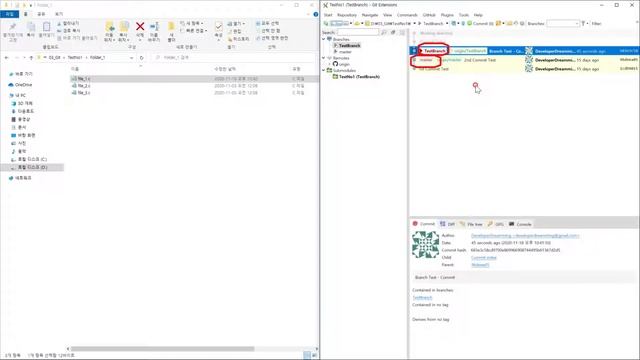Click the move to (이동 위치) icon

[109, 27]
